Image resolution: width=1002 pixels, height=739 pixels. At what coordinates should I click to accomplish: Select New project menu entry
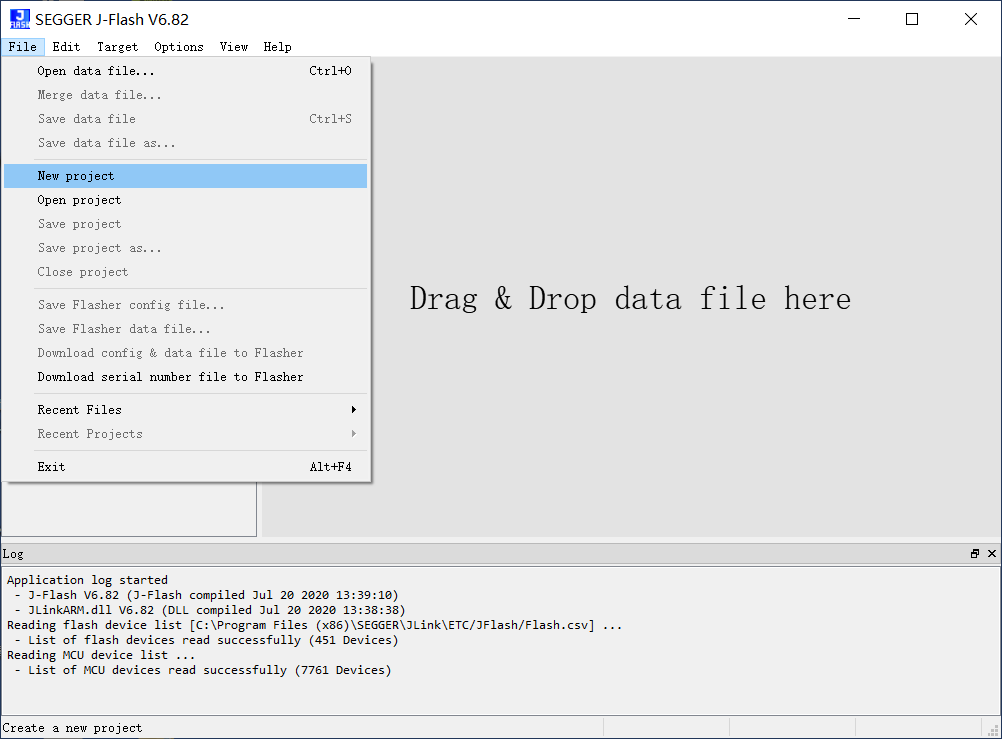(x=185, y=176)
